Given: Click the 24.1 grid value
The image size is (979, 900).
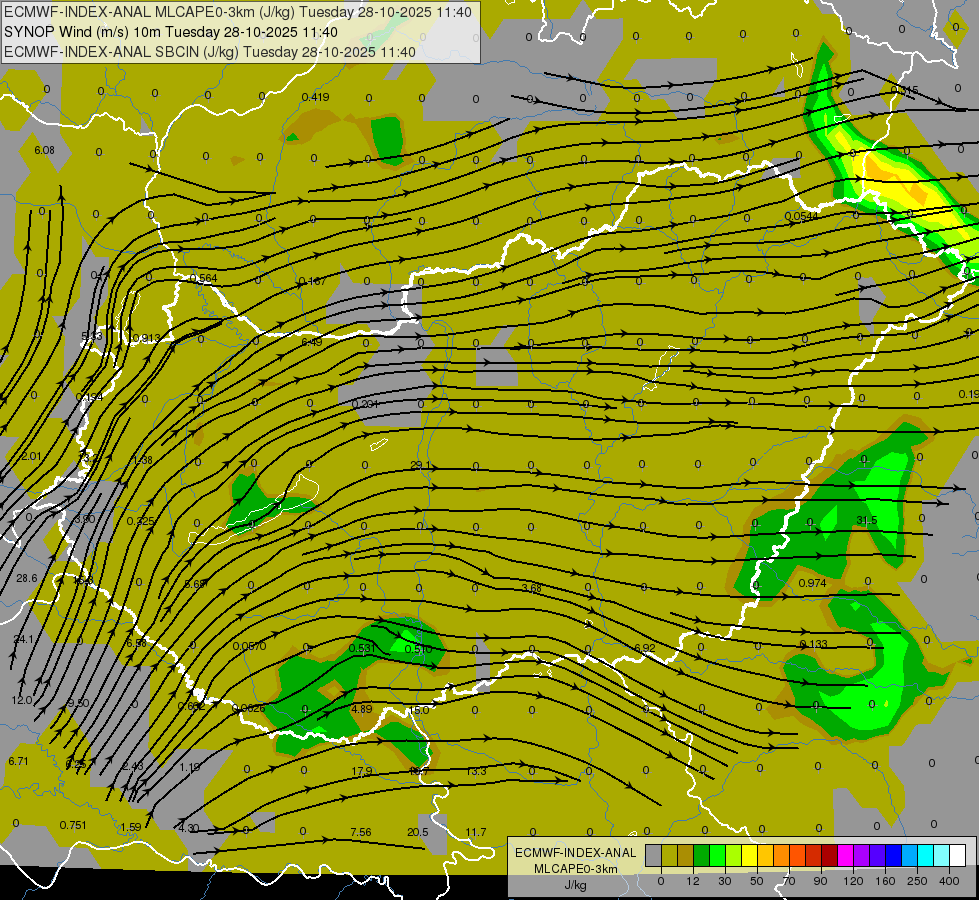Looking at the screenshot, I should (24, 639).
